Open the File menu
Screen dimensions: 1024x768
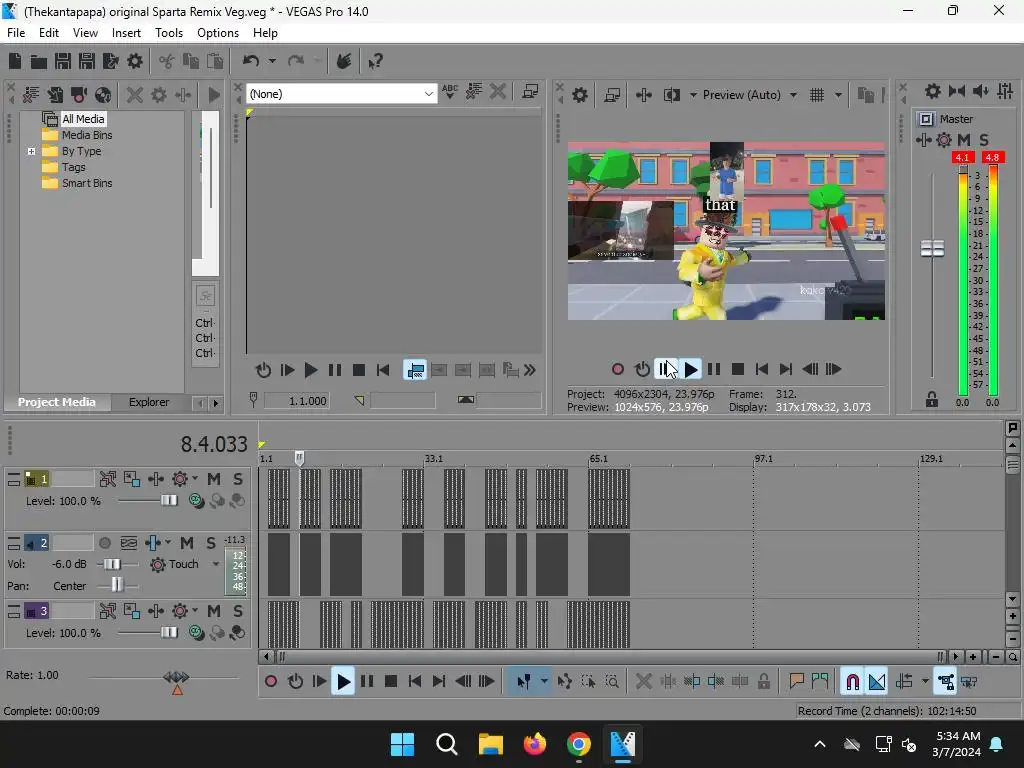point(16,33)
